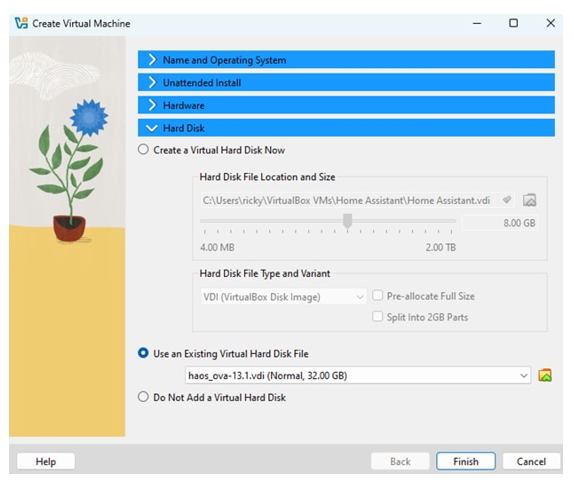Click disk location browse icon beside path
Viewport: 574px width, 487px height.
(529, 200)
